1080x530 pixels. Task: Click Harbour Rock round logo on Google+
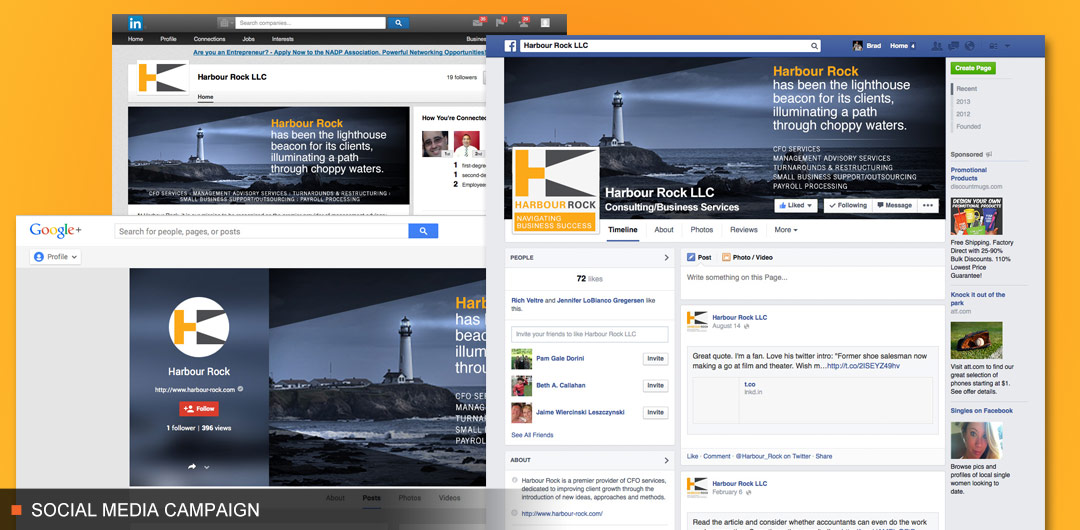pyautogui.click(x=199, y=327)
